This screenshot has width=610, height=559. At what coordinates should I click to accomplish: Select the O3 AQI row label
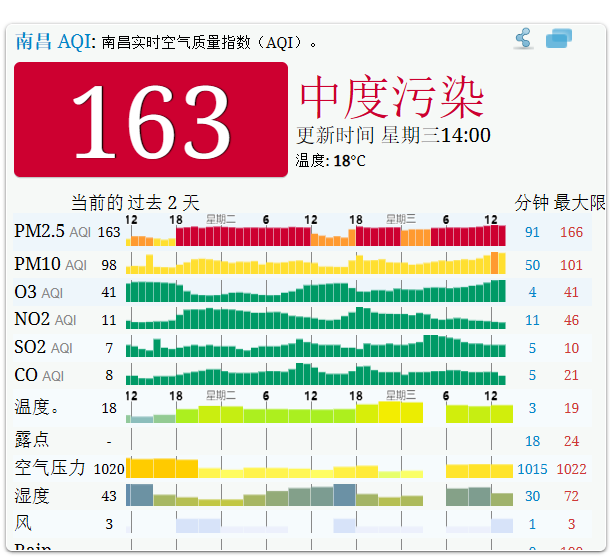(x=39, y=292)
